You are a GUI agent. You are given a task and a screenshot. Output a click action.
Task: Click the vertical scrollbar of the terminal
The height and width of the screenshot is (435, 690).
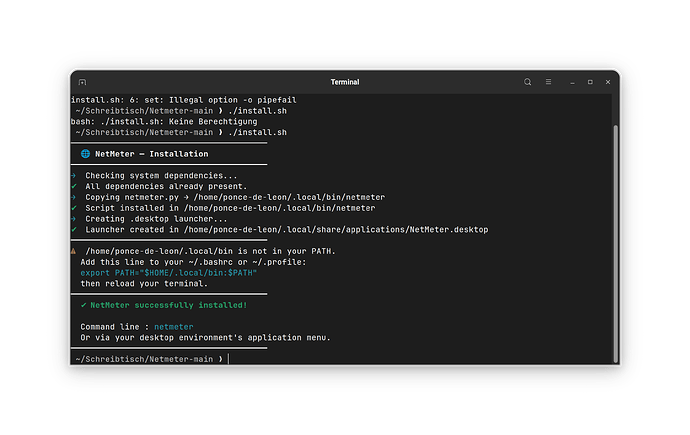pyautogui.click(x=616, y=243)
